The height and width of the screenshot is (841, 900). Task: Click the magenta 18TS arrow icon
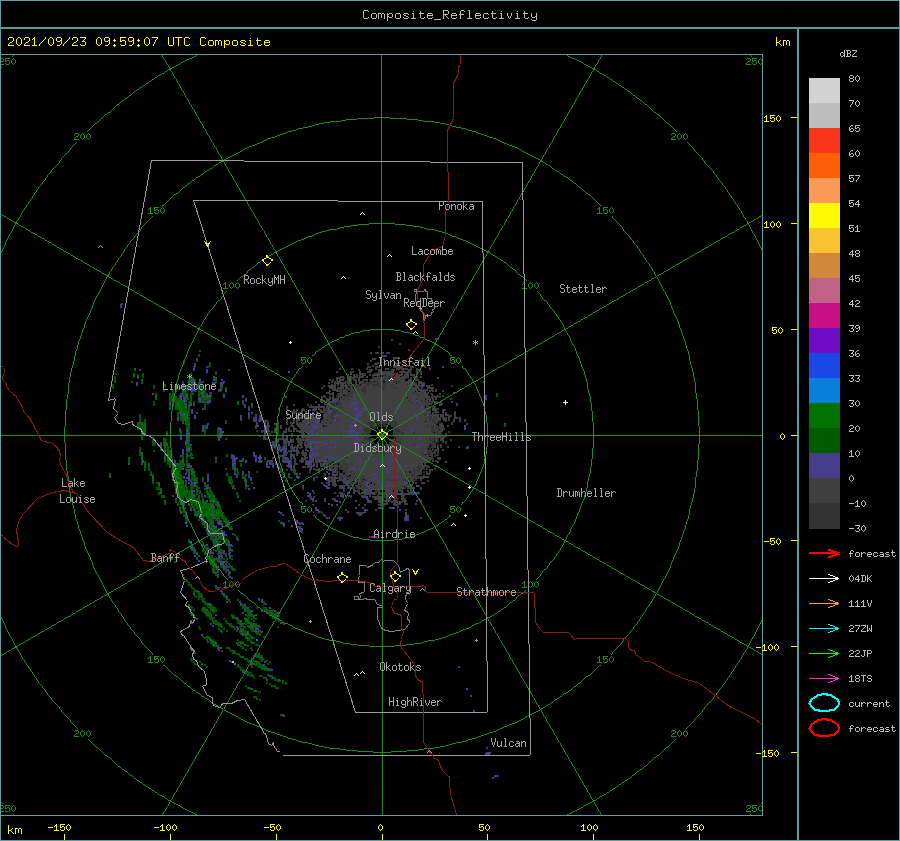click(x=824, y=679)
